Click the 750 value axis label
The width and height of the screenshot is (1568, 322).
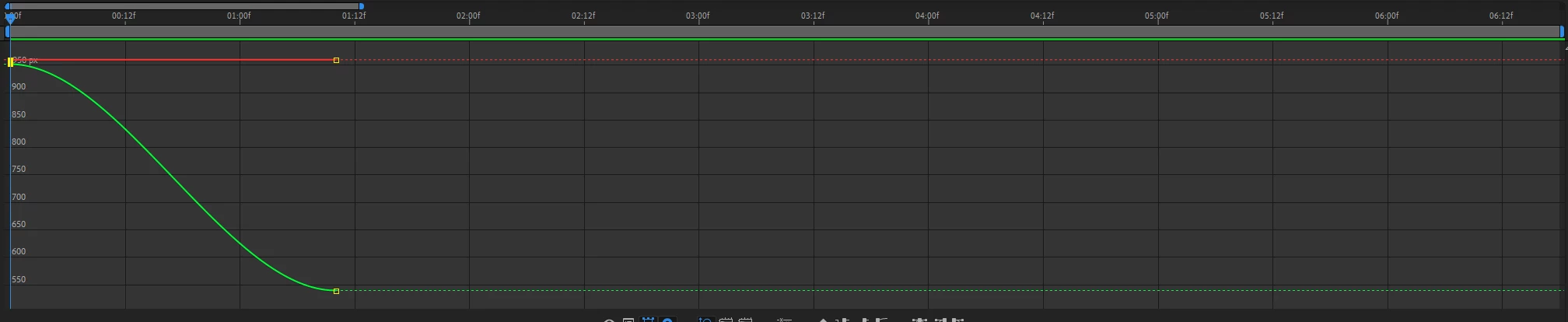pos(19,169)
